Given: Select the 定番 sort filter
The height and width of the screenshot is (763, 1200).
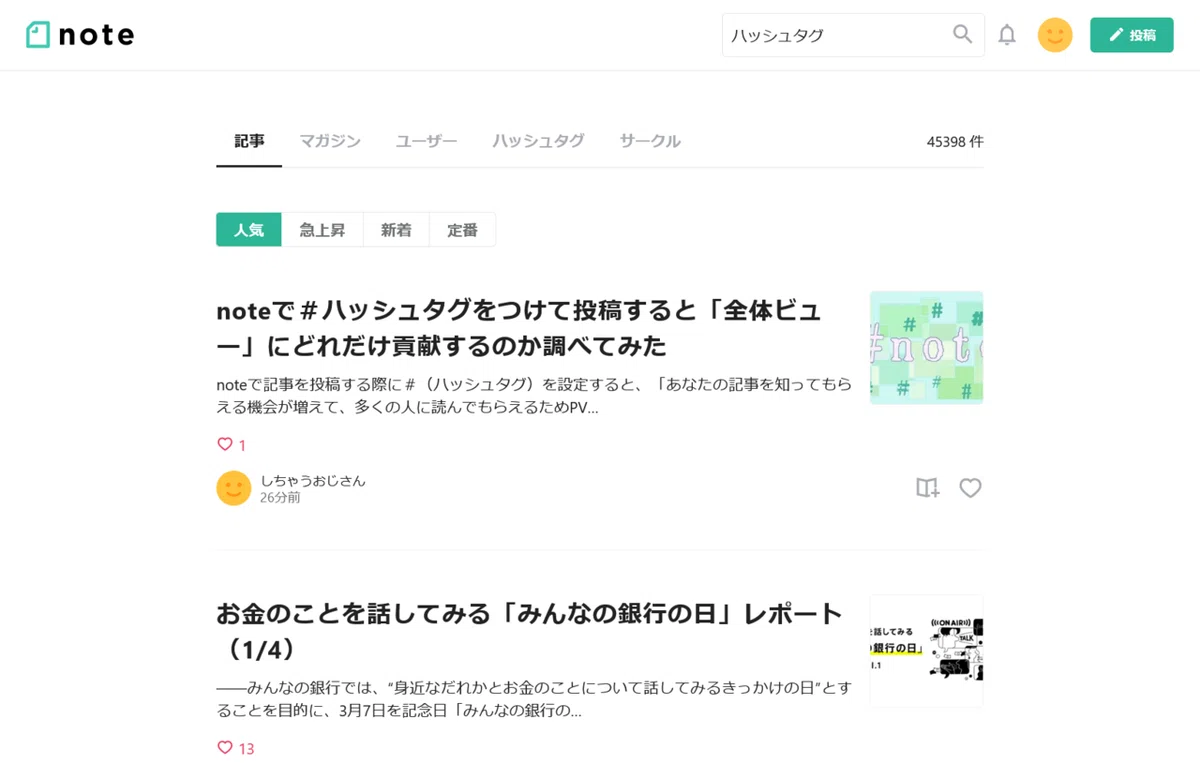Looking at the screenshot, I should (462, 229).
